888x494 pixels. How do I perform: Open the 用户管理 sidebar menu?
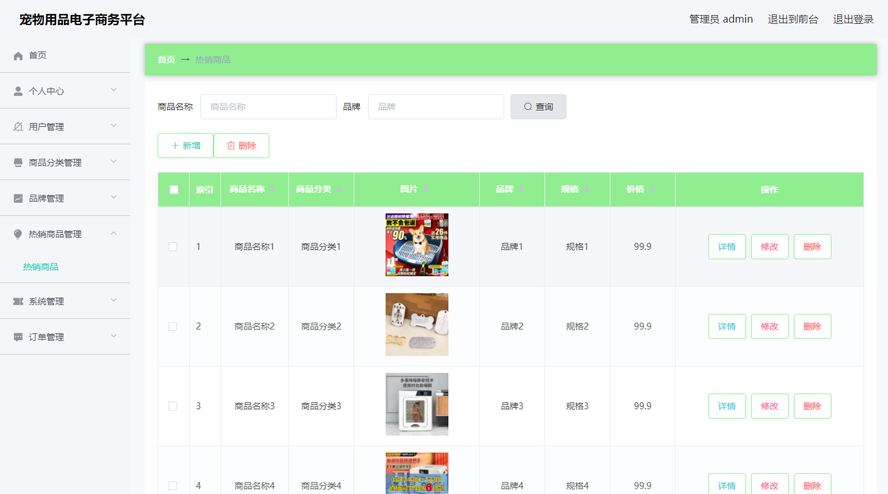point(65,126)
